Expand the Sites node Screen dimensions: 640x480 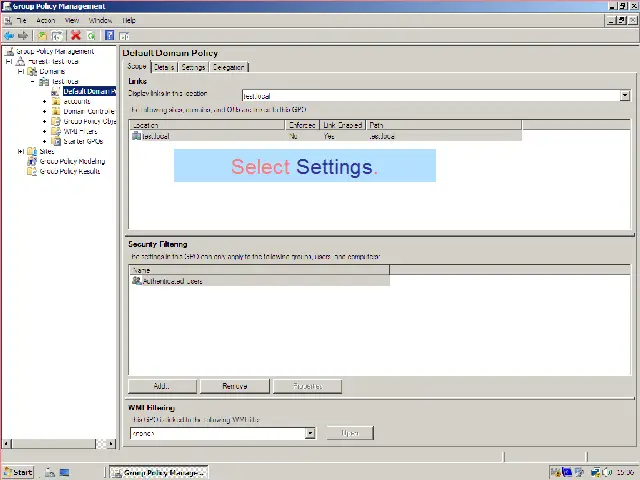coord(21,151)
